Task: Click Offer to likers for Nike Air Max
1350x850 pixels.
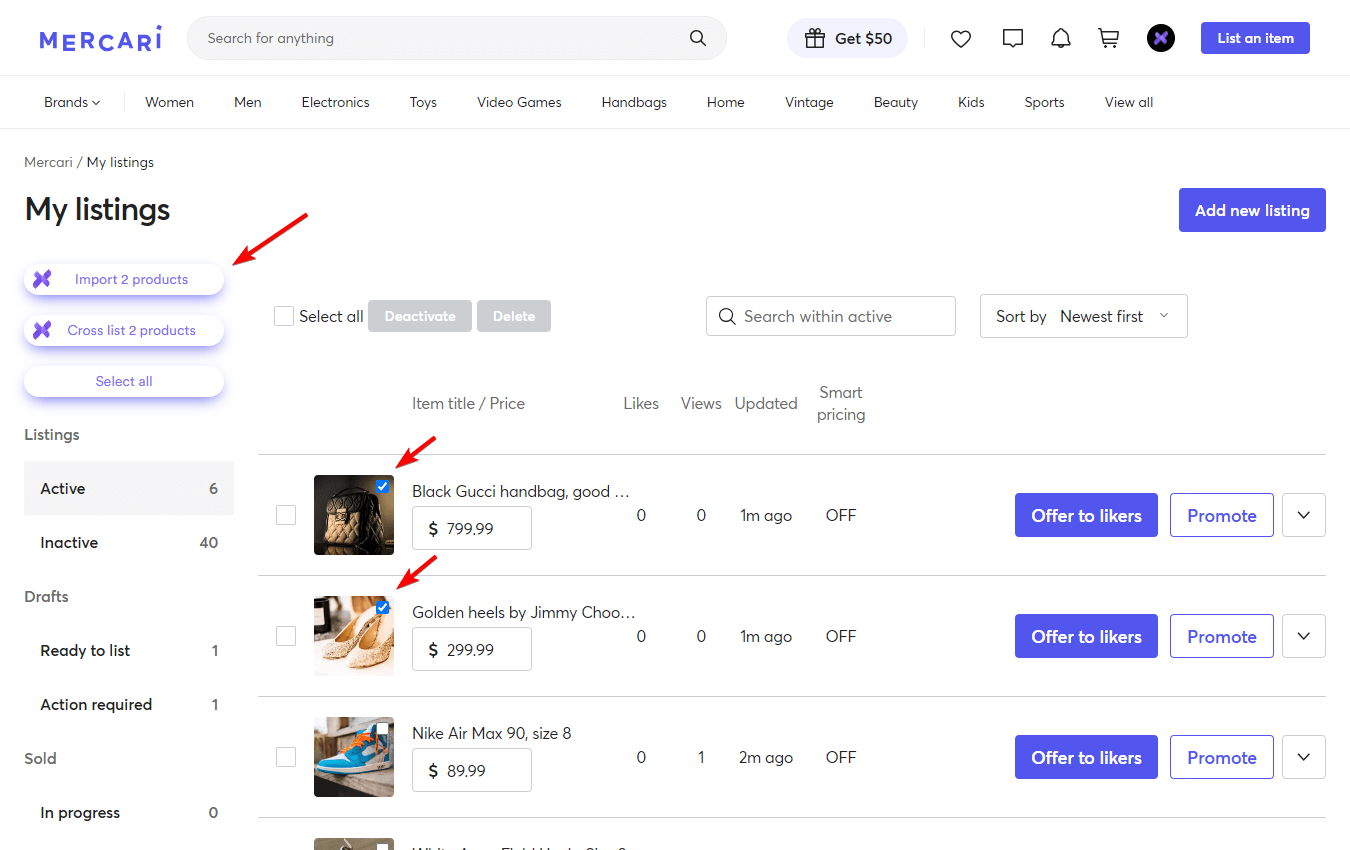Action: coord(1086,757)
